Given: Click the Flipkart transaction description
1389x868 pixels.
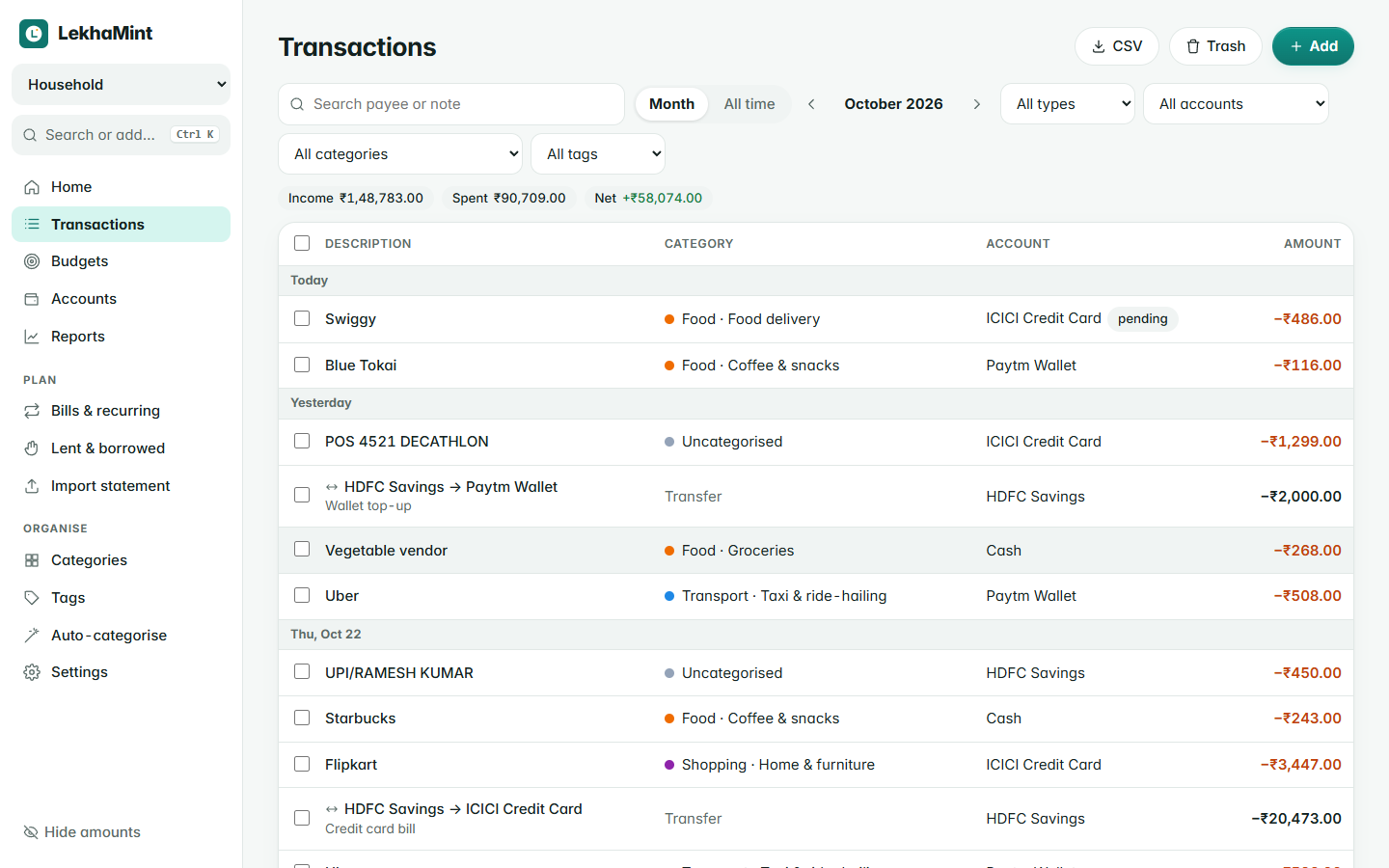Looking at the screenshot, I should pos(351,765).
